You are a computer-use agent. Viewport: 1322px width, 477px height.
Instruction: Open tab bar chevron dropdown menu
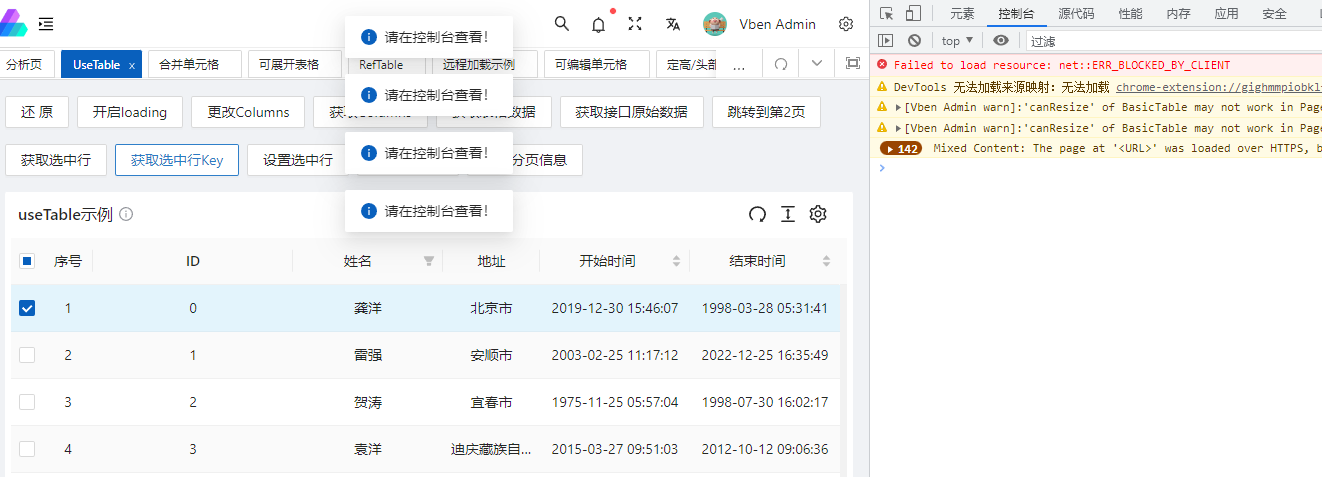coord(817,63)
